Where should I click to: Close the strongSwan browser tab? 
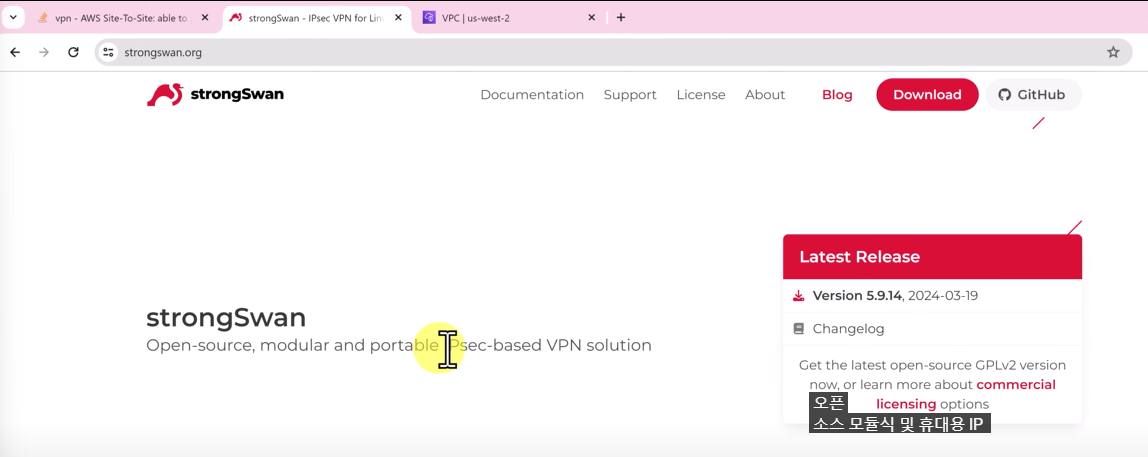pos(398,18)
